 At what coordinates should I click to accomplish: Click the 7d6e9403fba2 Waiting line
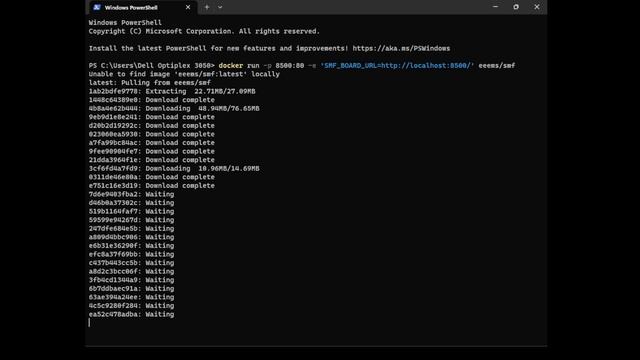click(x=131, y=194)
